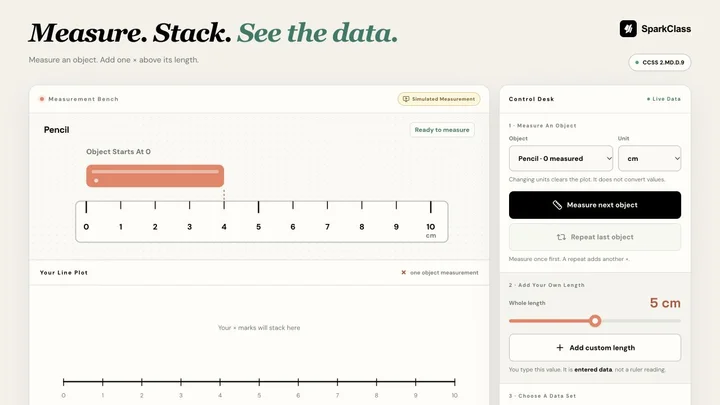Viewport: 720px width, 405px height.
Task: Click the red x legend icon
Action: (x=404, y=272)
